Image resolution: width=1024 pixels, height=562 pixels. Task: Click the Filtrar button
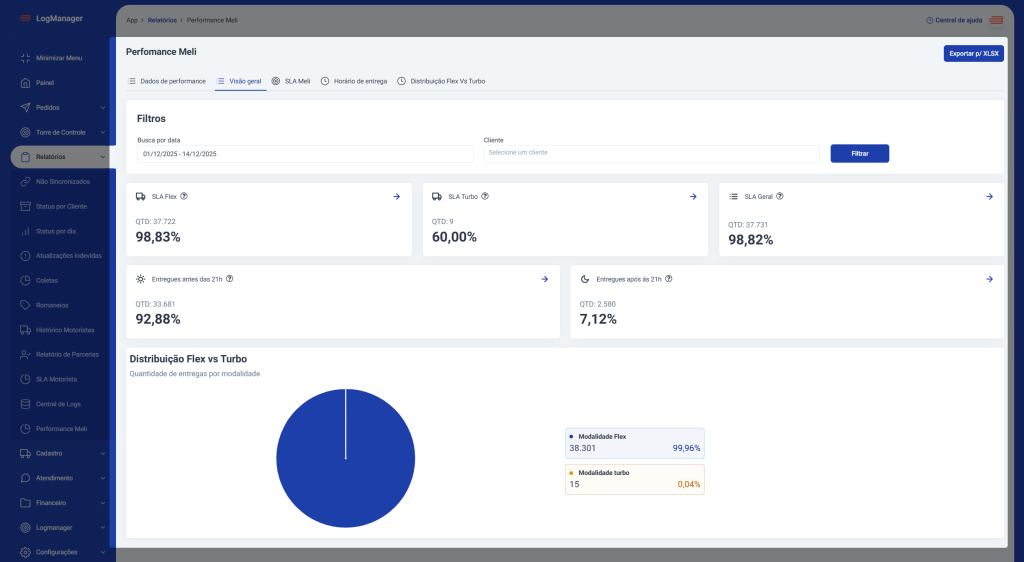coord(859,154)
